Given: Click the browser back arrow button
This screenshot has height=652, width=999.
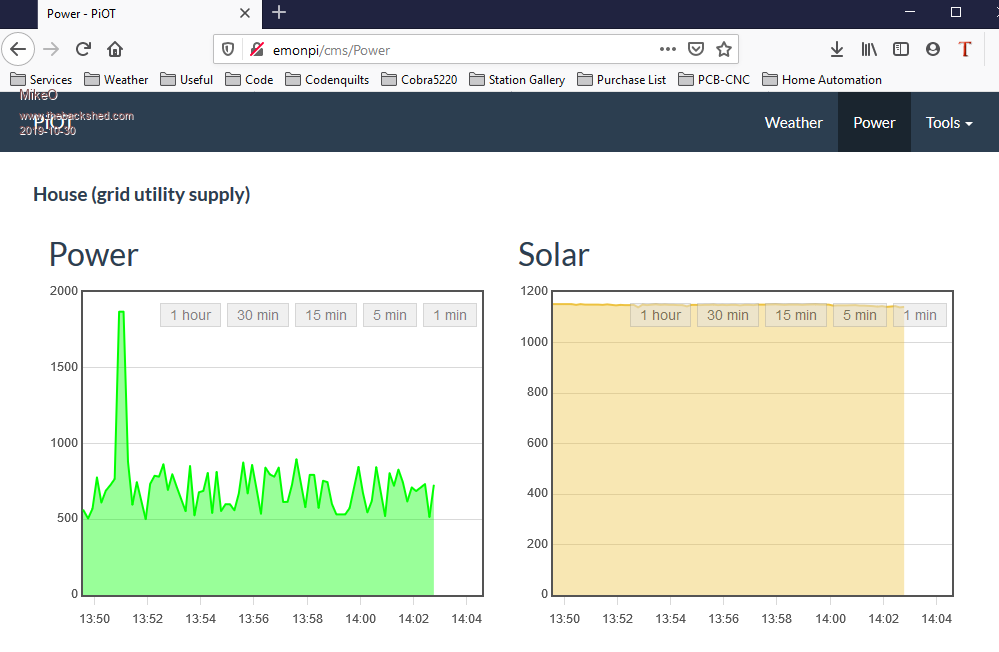Looking at the screenshot, I should (18, 49).
